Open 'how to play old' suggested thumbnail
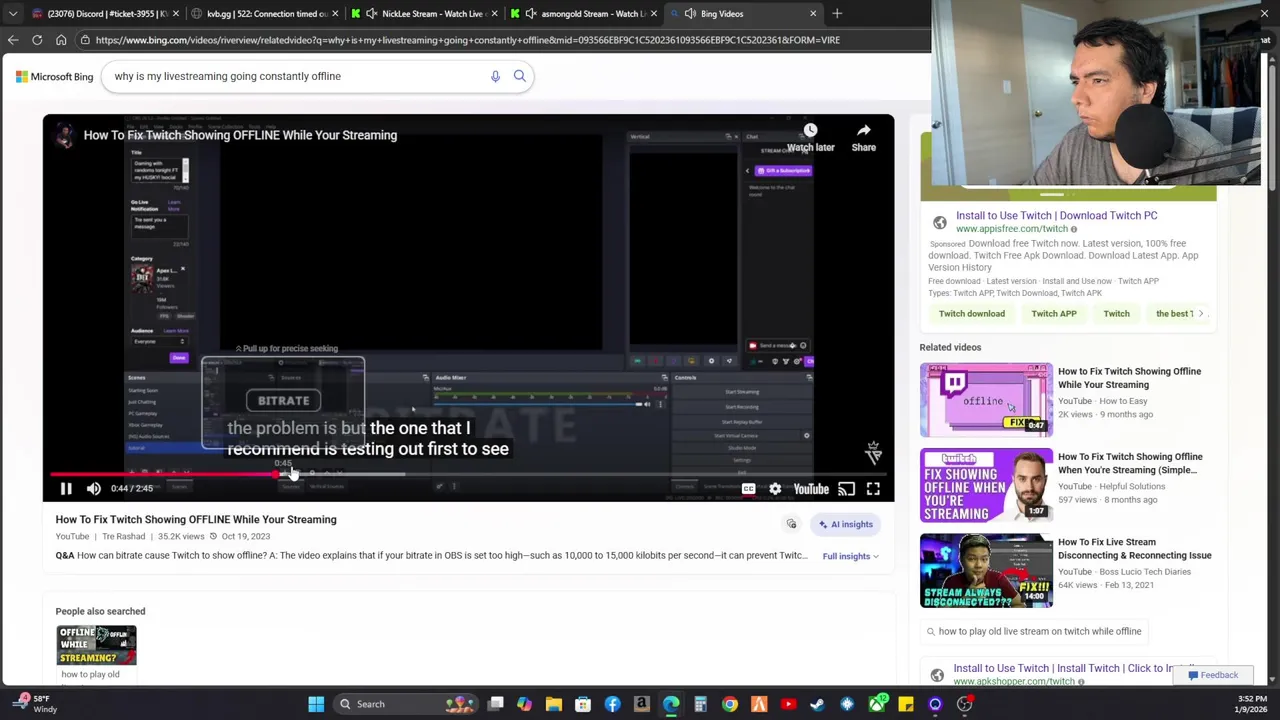Screen dimensions: 1280x720 coord(96,645)
